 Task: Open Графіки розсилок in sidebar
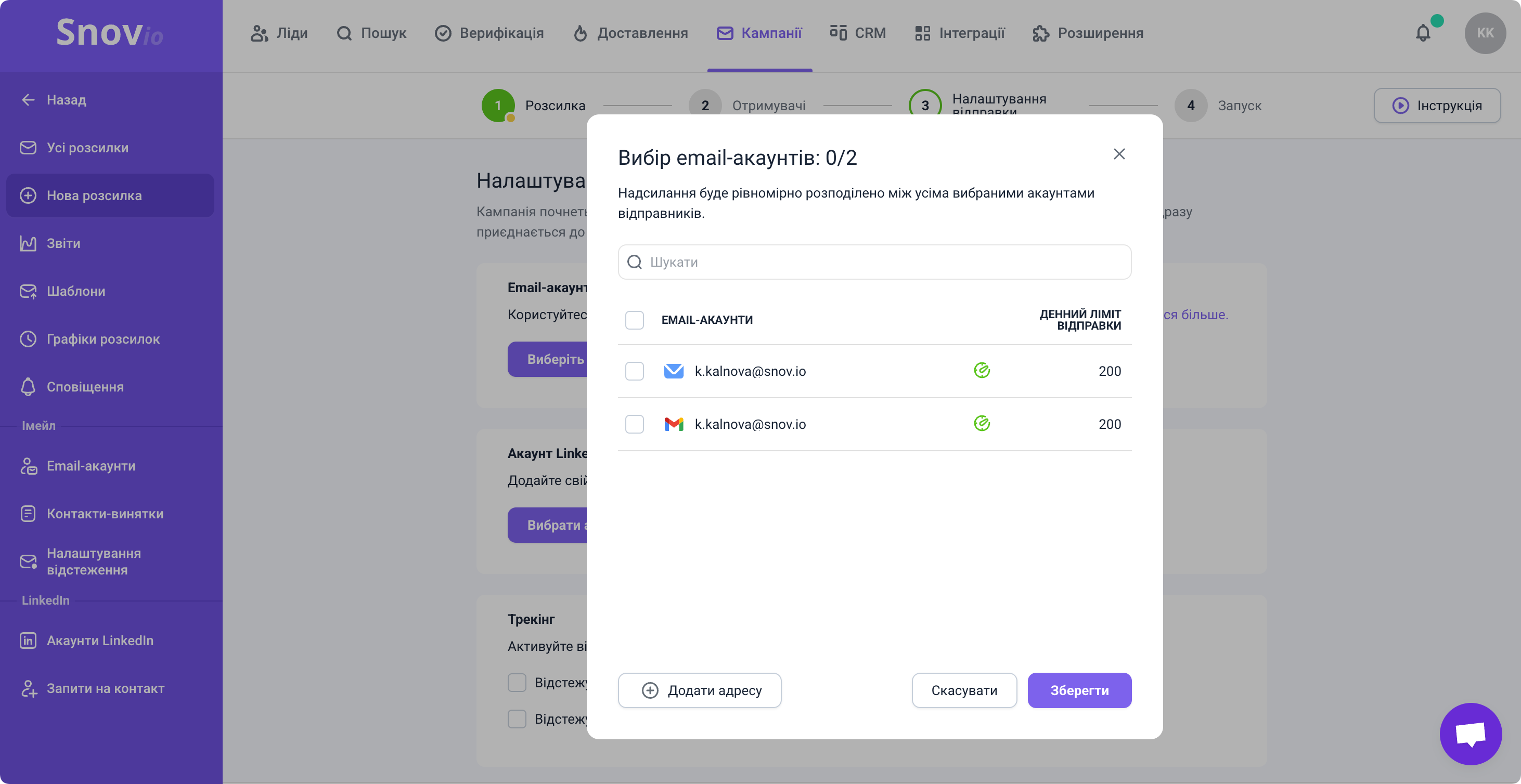coord(110,339)
